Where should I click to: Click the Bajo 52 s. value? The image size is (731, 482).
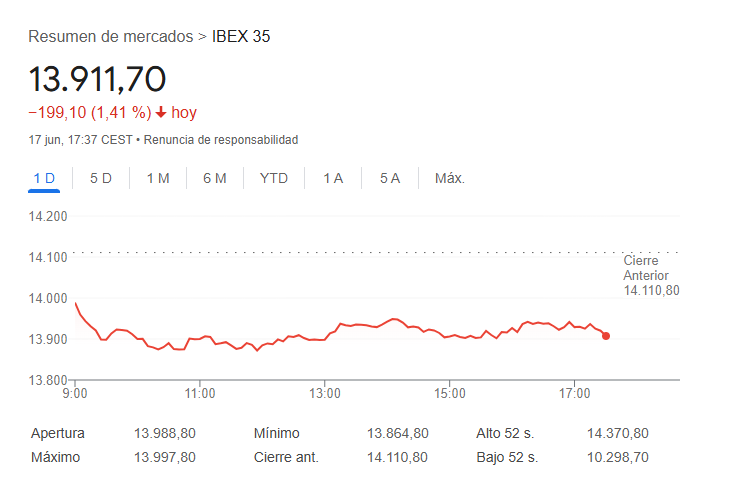pos(618,457)
